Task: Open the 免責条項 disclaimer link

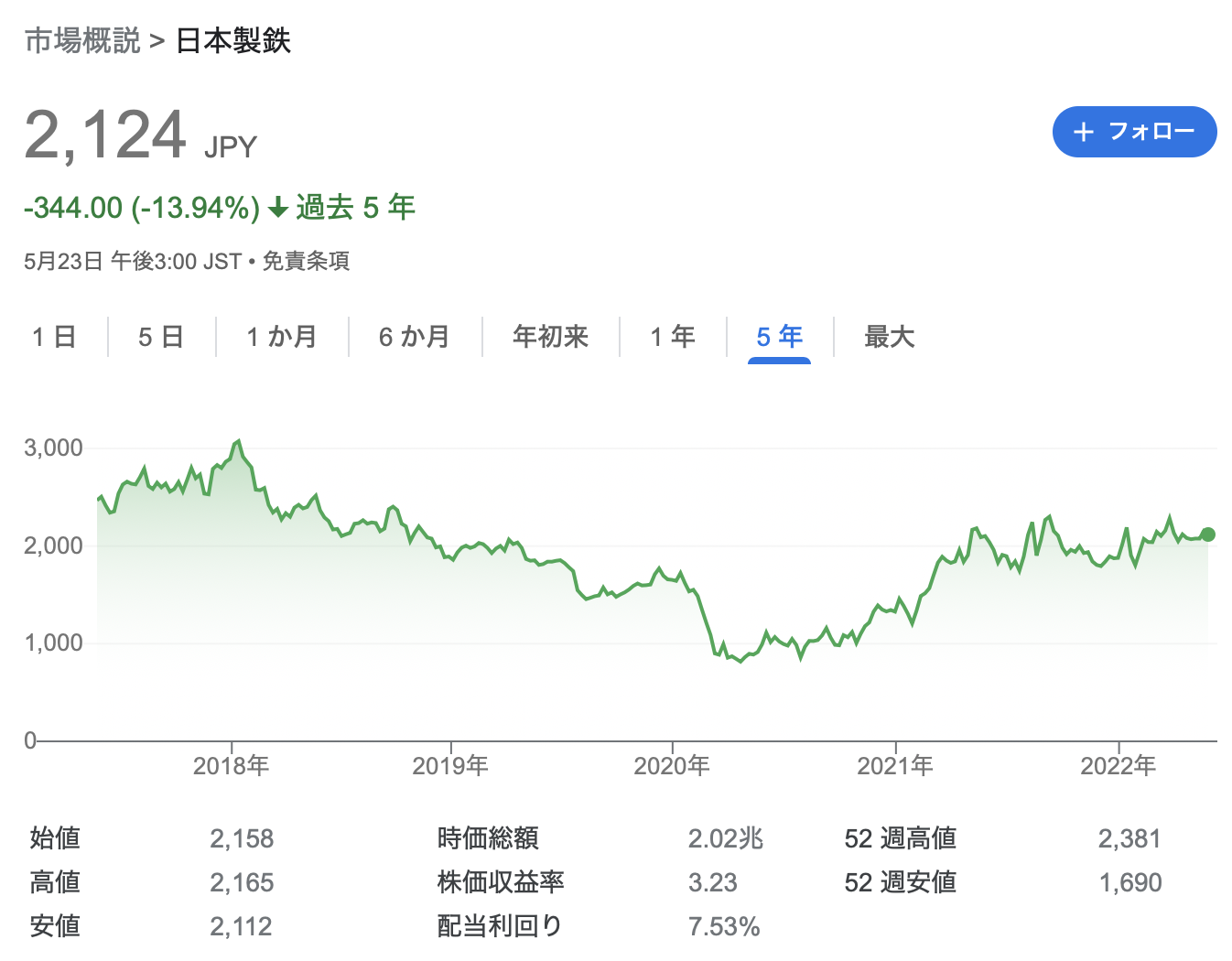Action: pos(306,262)
